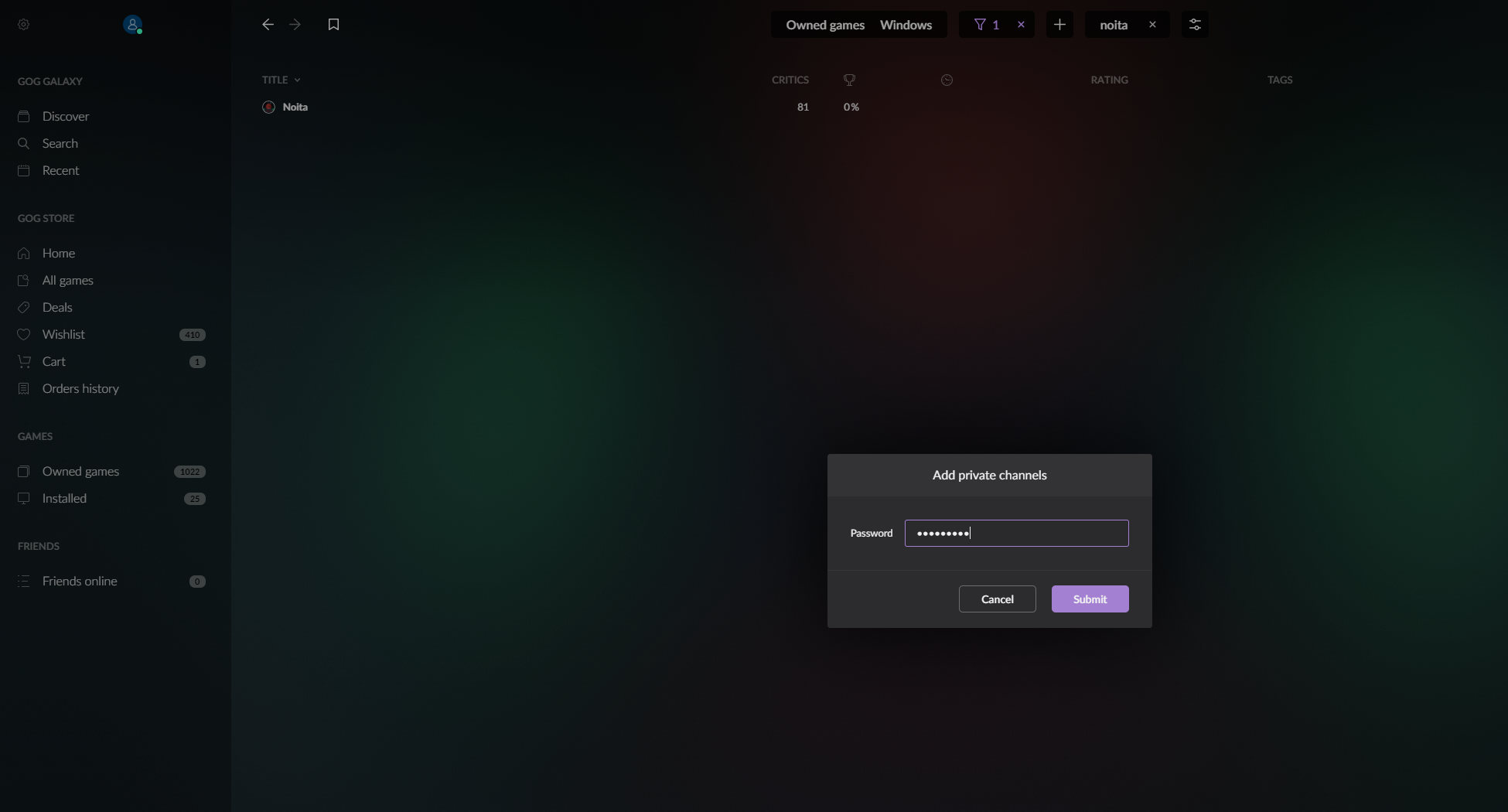Open Search in the sidebar
The image size is (1508, 812).
tap(60, 143)
